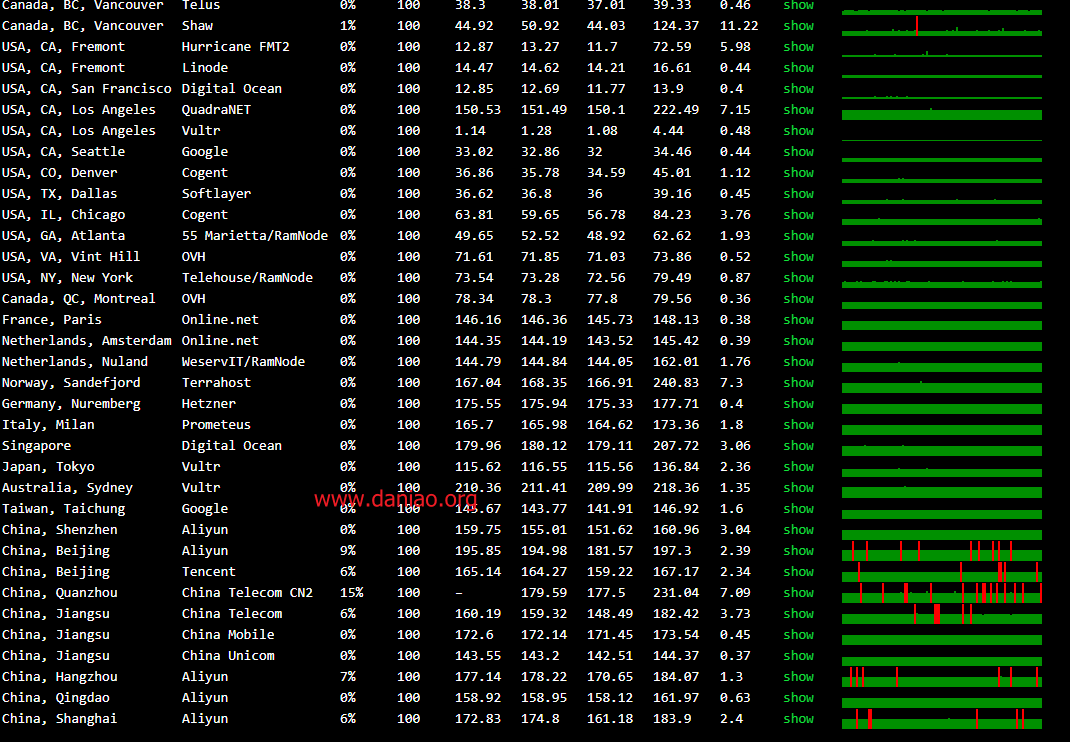This screenshot has height=742, width=1070.
Task: Click the 'China Telecom CN2' provider text
Action: [x=247, y=593]
